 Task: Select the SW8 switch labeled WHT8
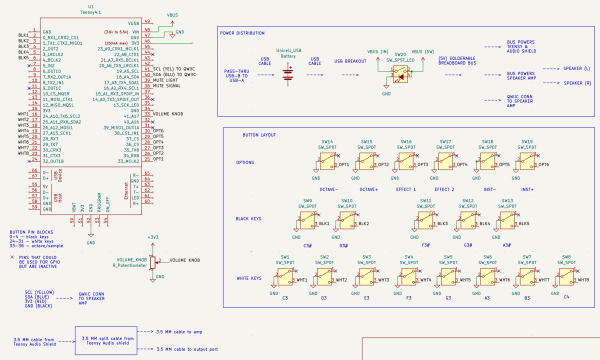pyautogui.click(x=567, y=277)
